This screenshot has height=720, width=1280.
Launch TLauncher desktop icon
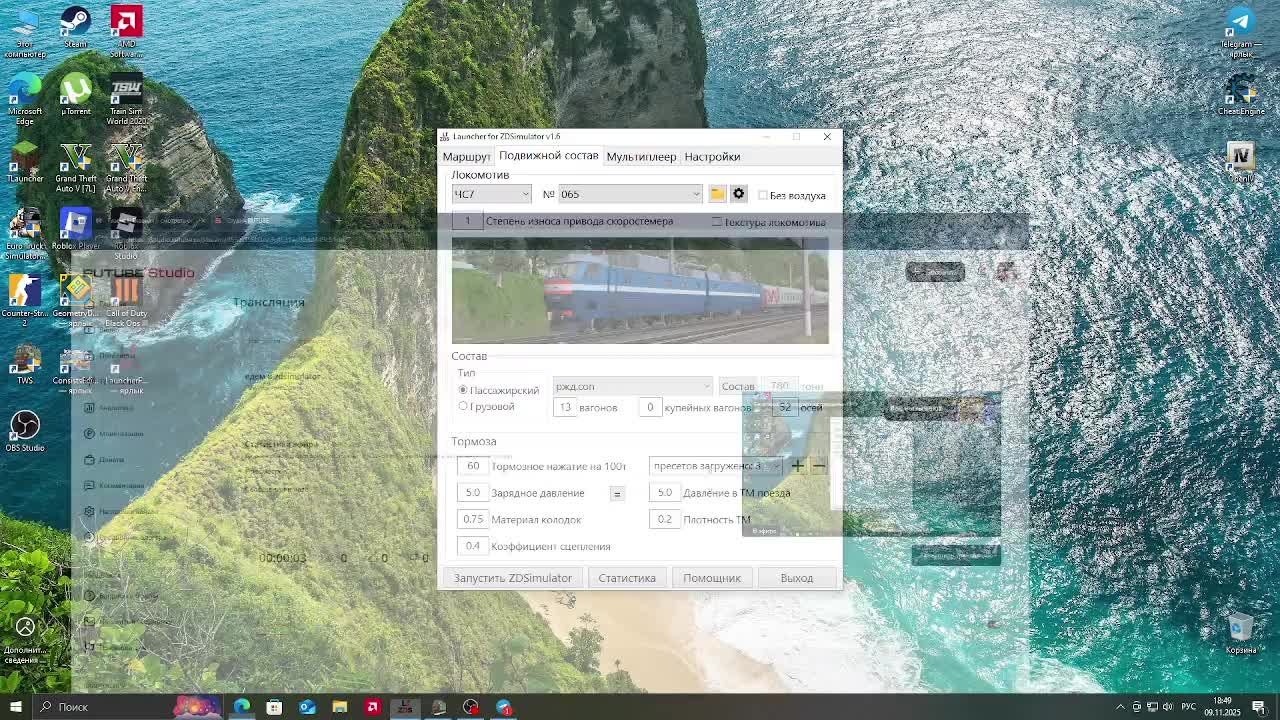coord(25,162)
